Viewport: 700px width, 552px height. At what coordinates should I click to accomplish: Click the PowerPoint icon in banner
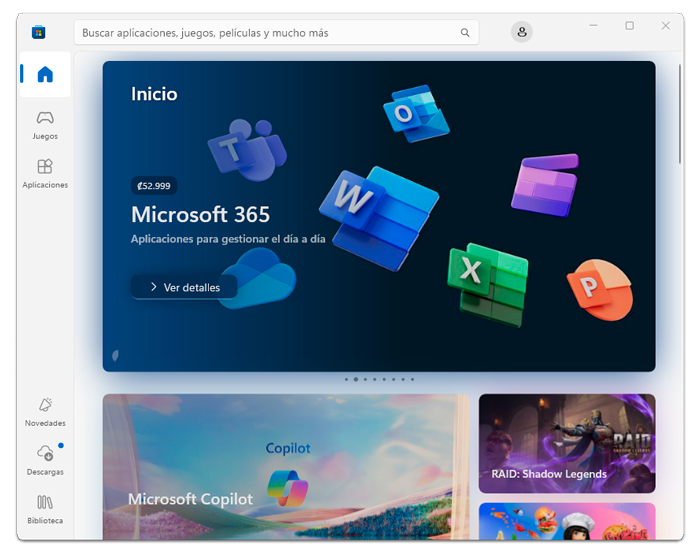tap(600, 290)
